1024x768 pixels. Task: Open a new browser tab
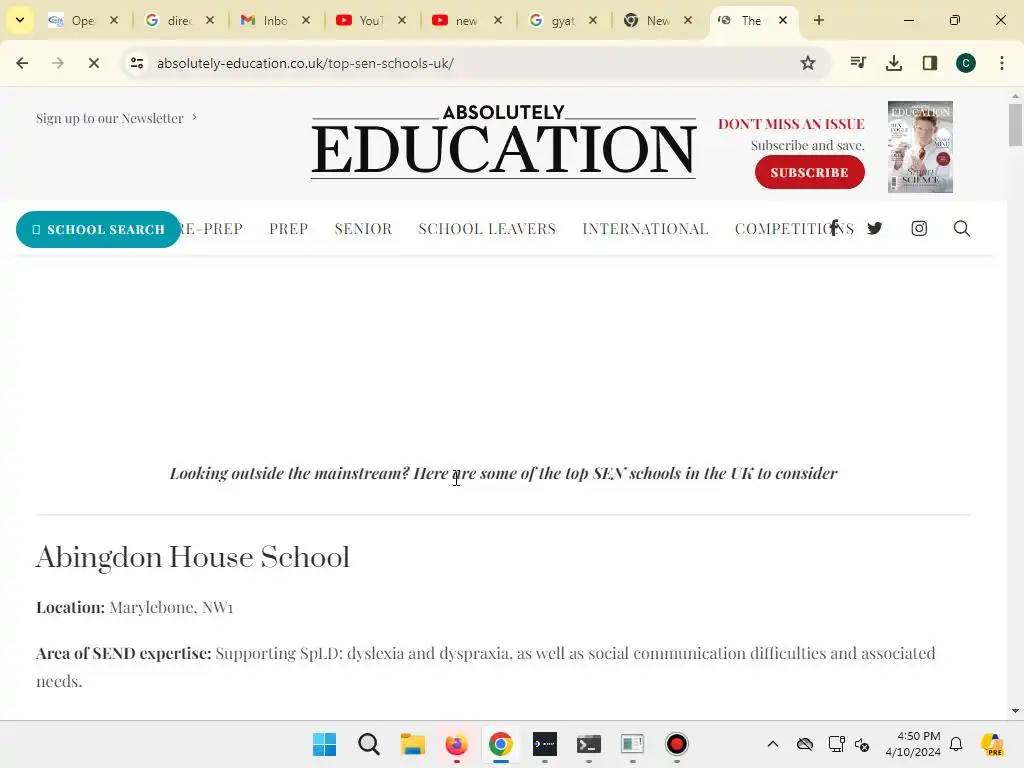tap(819, 20)
